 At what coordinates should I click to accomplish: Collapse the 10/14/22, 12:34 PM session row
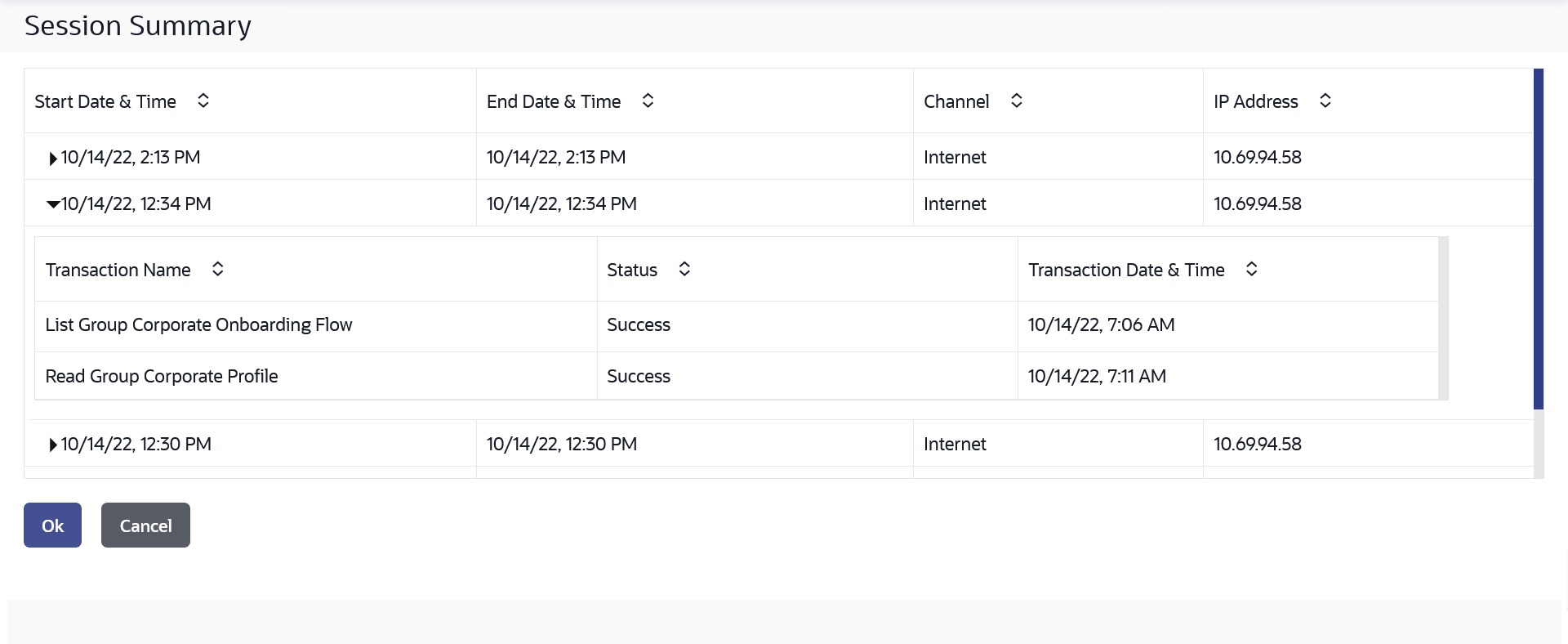[53, 204]
